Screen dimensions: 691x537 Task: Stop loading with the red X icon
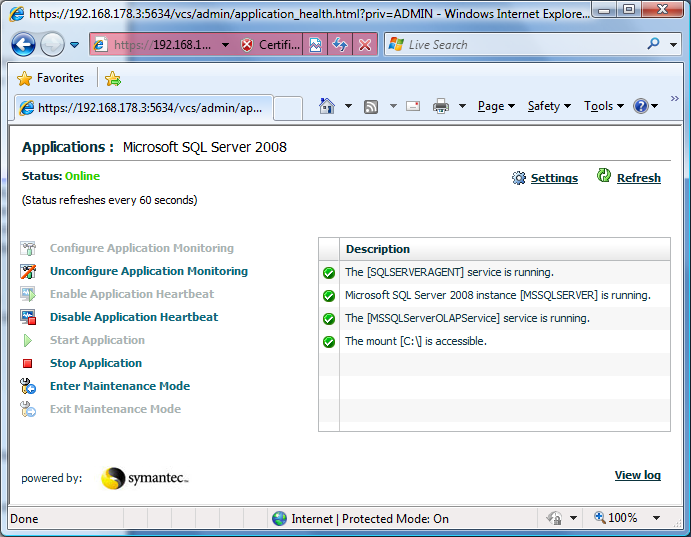point(364,44)
